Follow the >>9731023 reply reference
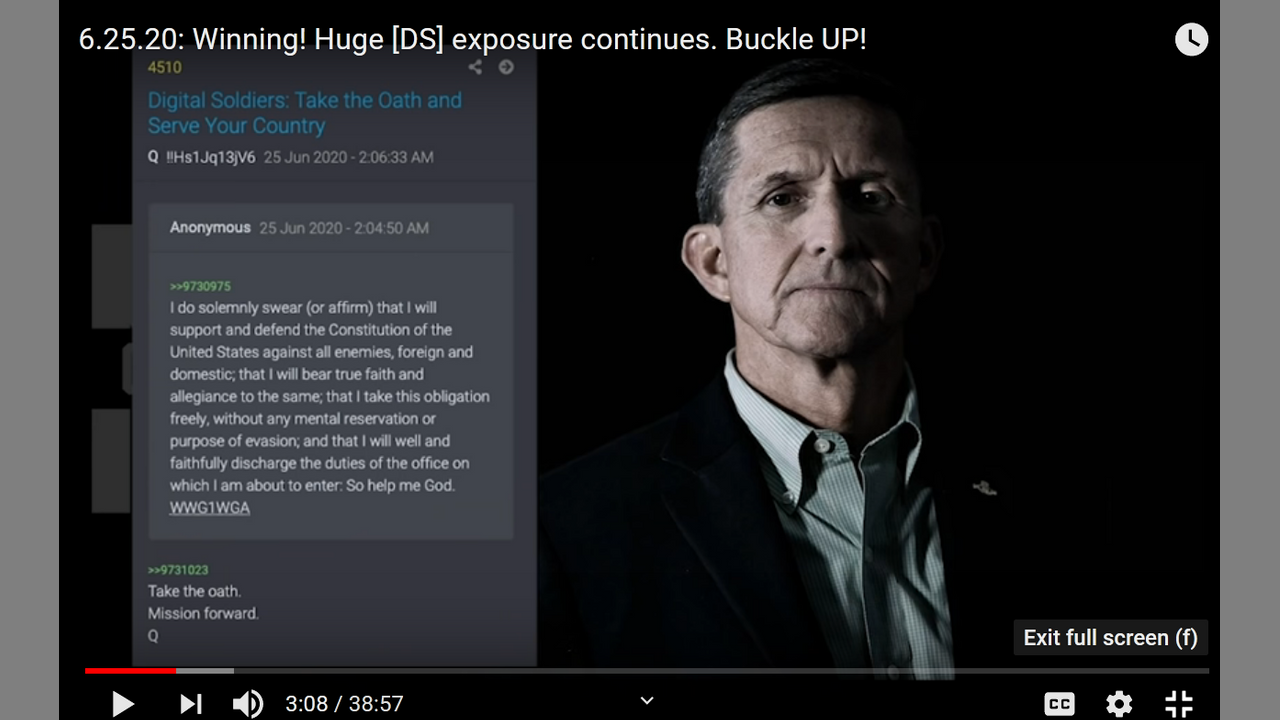 pos(178,570)
